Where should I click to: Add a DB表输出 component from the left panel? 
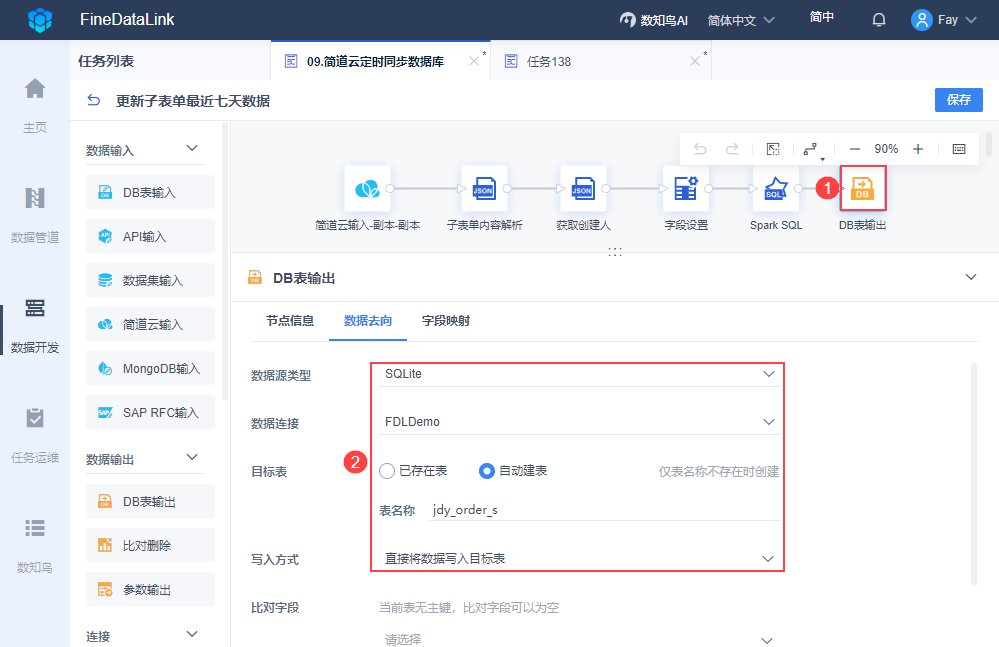coord(150,501)
